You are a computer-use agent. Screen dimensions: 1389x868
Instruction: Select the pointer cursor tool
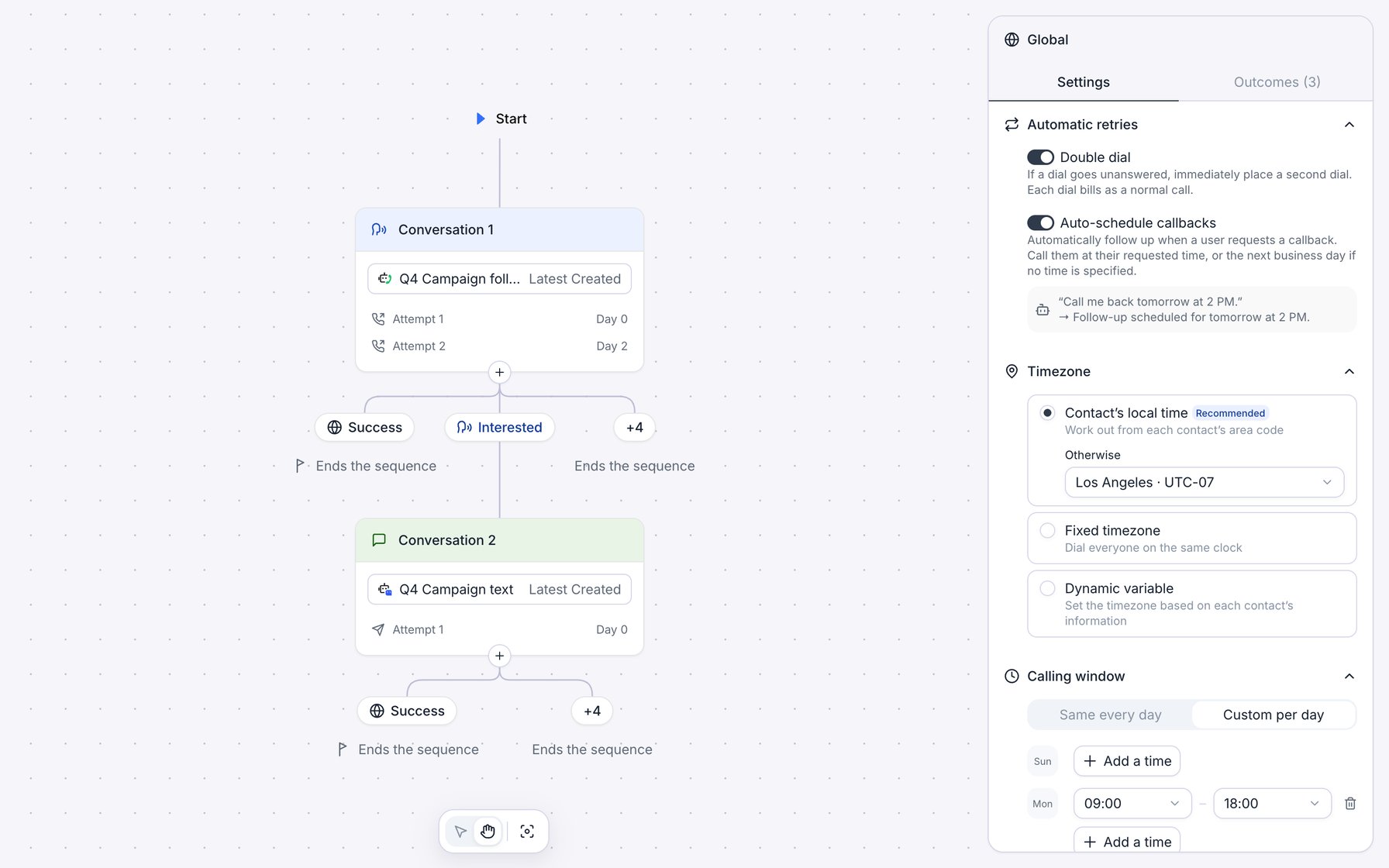460,832
